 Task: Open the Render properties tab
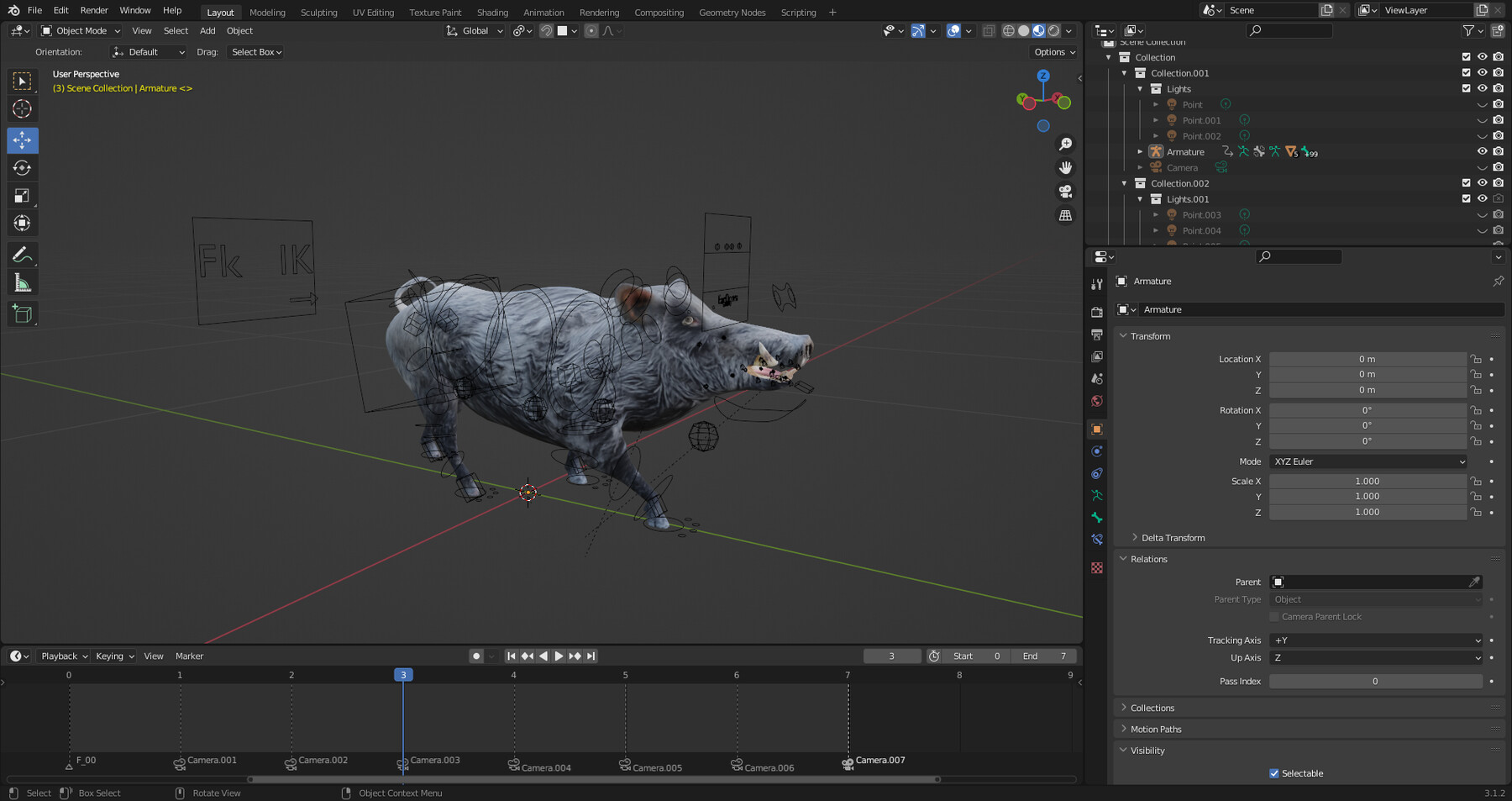pos(1096,311)
